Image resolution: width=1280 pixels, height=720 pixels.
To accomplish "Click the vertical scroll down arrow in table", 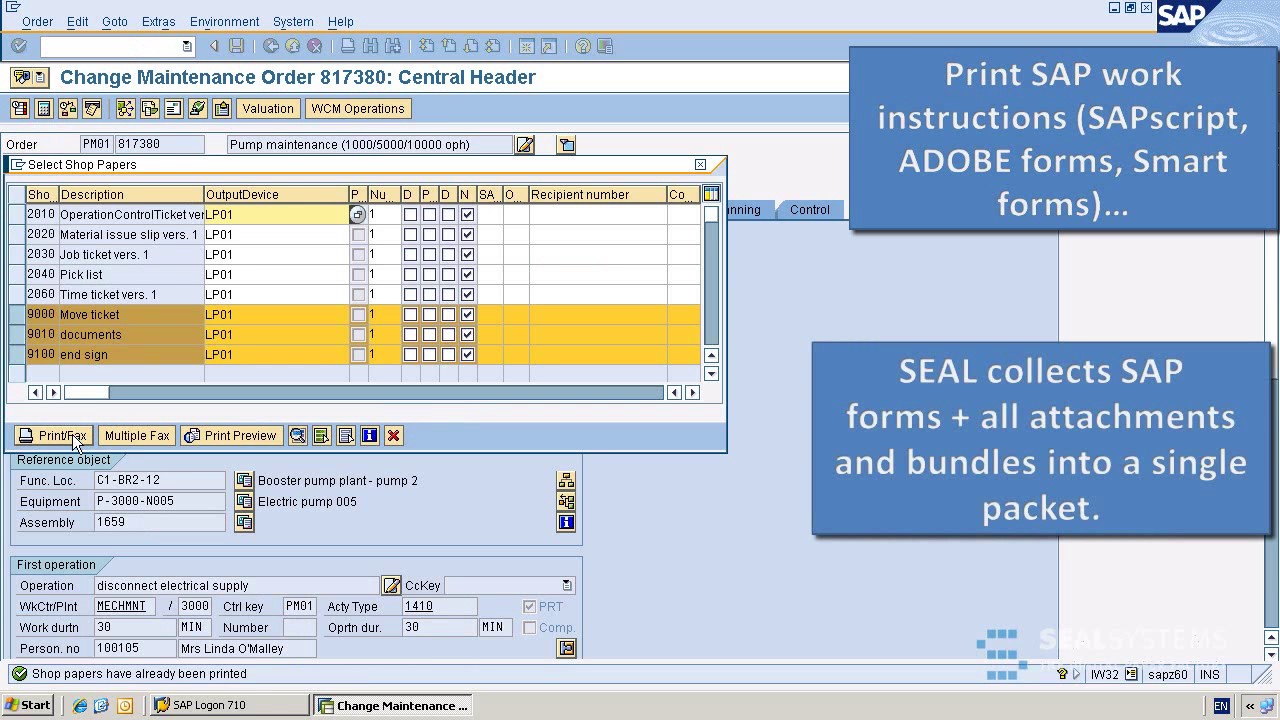I will pyautogui.click(x=711, y=374).
